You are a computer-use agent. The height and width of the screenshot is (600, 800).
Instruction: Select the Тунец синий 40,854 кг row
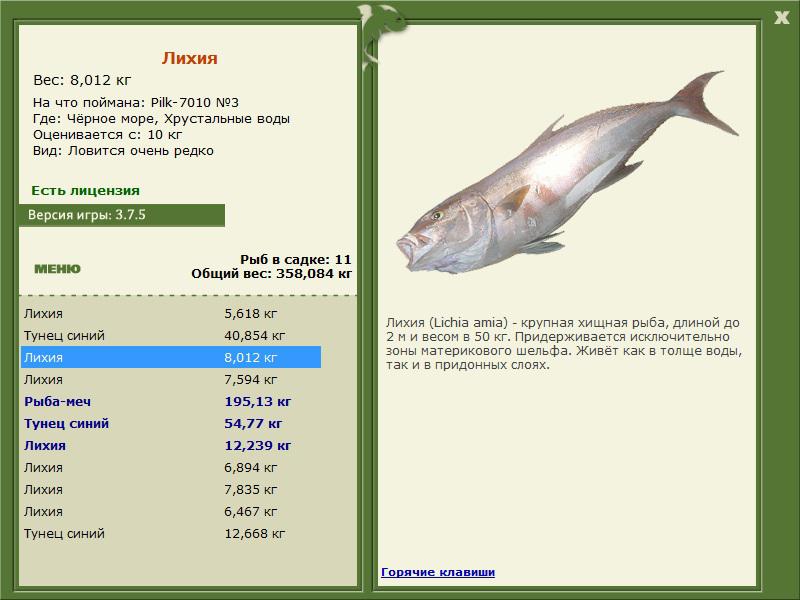tap(171, 335)
